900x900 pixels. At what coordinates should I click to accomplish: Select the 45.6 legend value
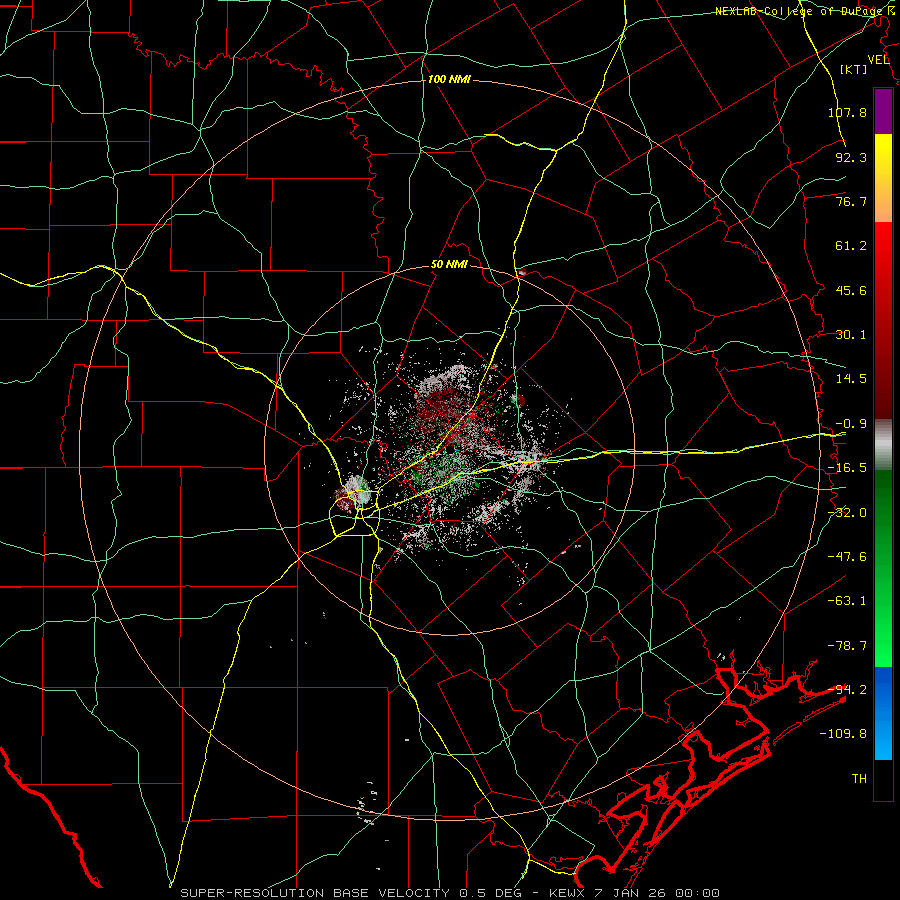(851, 290)
